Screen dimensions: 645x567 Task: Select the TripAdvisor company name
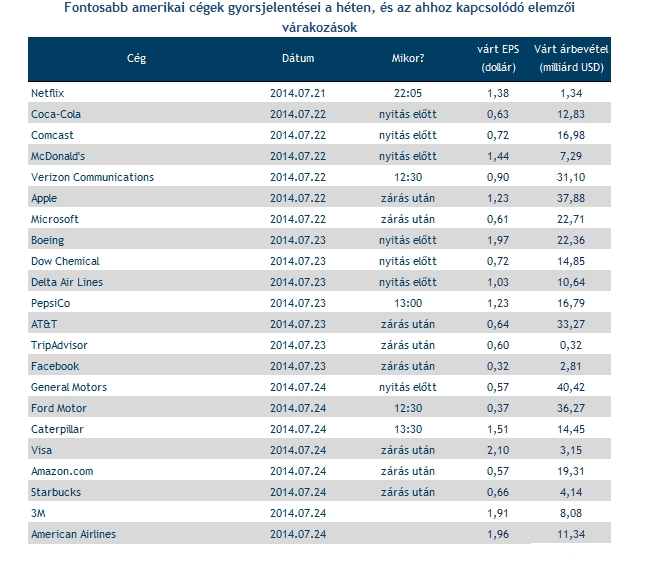[59, 345]
